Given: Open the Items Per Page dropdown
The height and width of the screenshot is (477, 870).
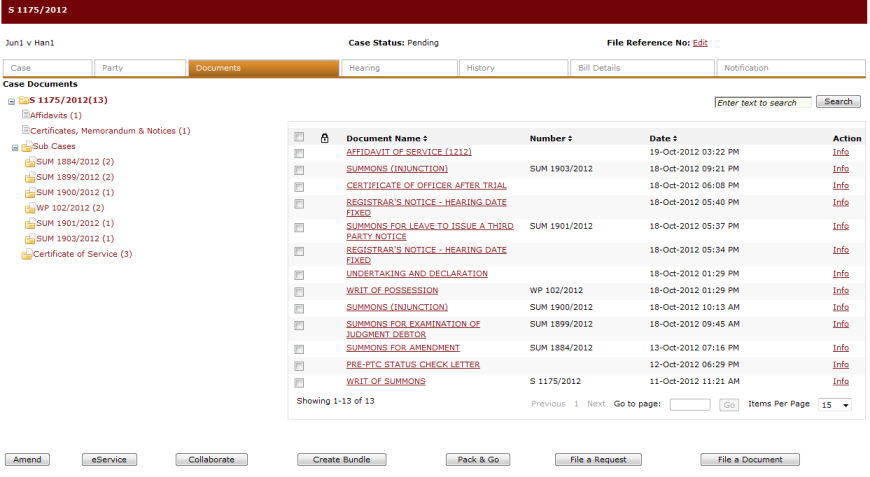Looking at the screenshot, I should click(x=835, y=405).
